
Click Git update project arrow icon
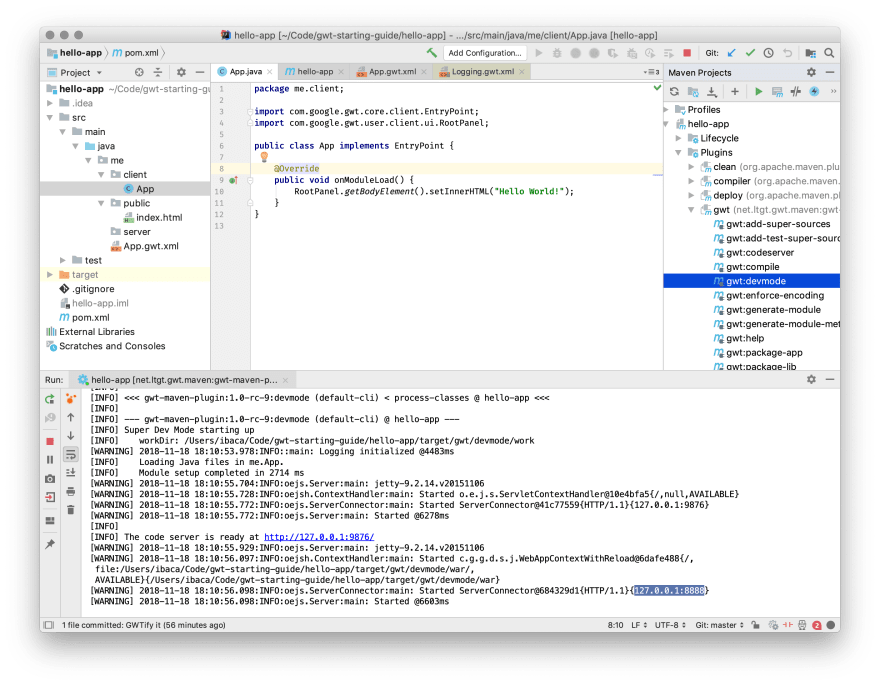731,53
